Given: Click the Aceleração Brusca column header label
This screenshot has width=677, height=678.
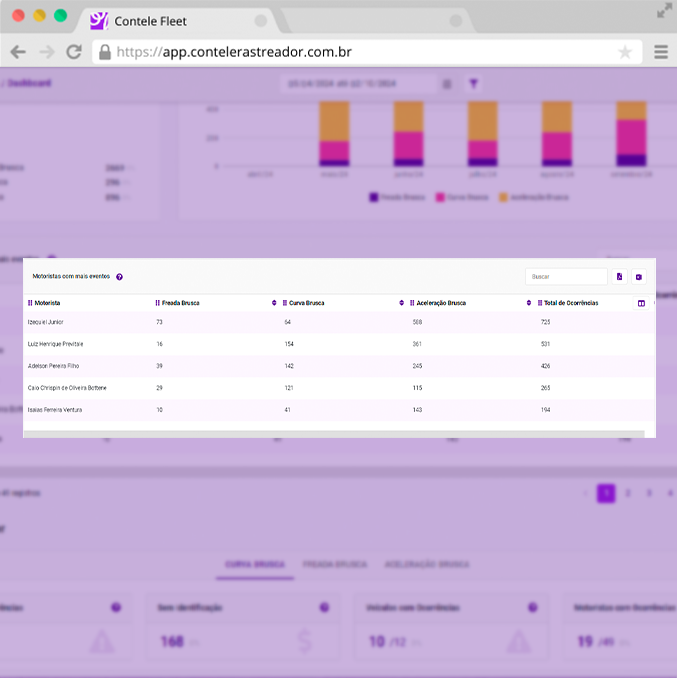Looking at the screenshot, I should pyautogui.click(x=441, y=303).
